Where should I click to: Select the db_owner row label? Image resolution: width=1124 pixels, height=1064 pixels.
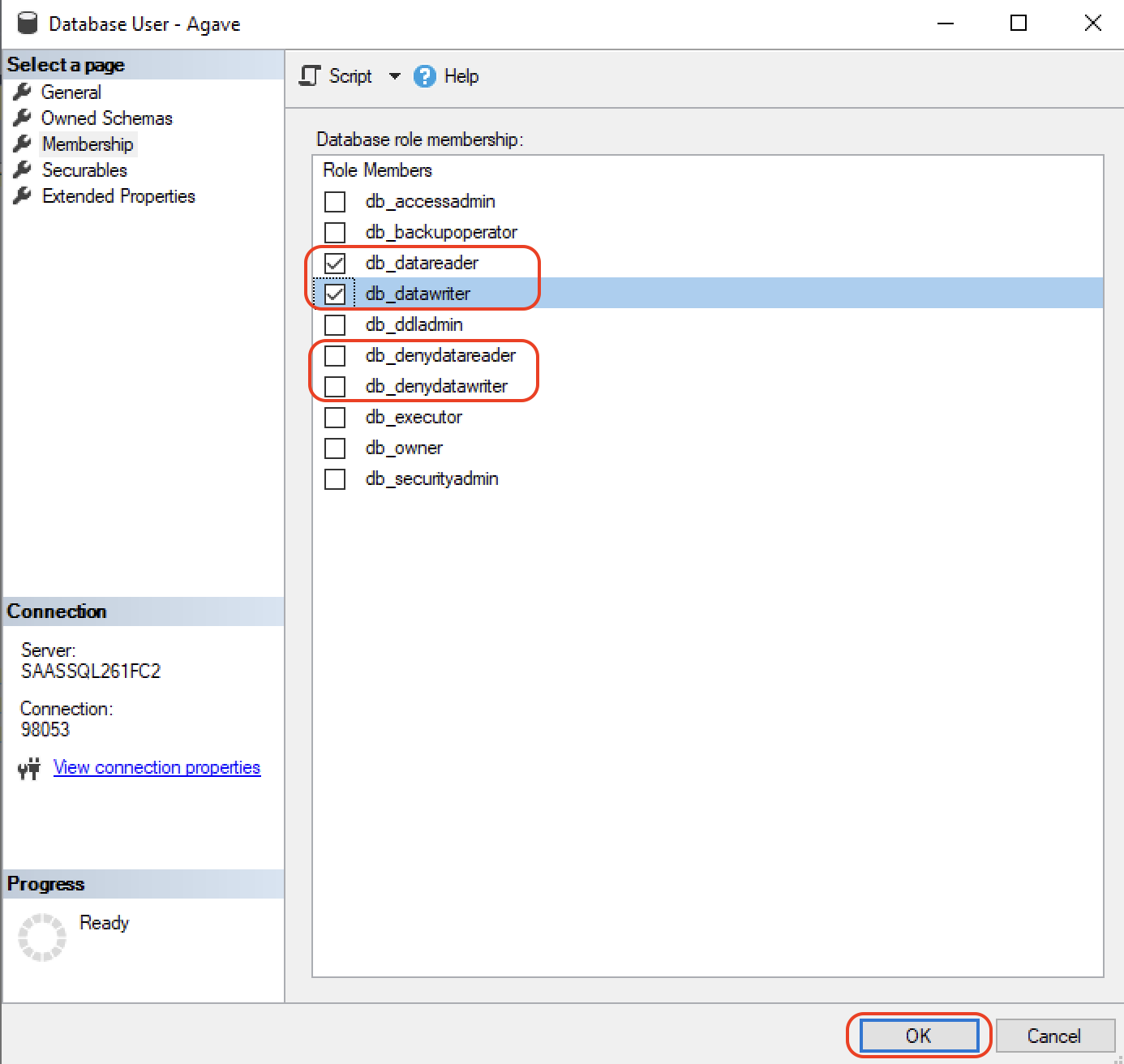[x=404, y=448]
